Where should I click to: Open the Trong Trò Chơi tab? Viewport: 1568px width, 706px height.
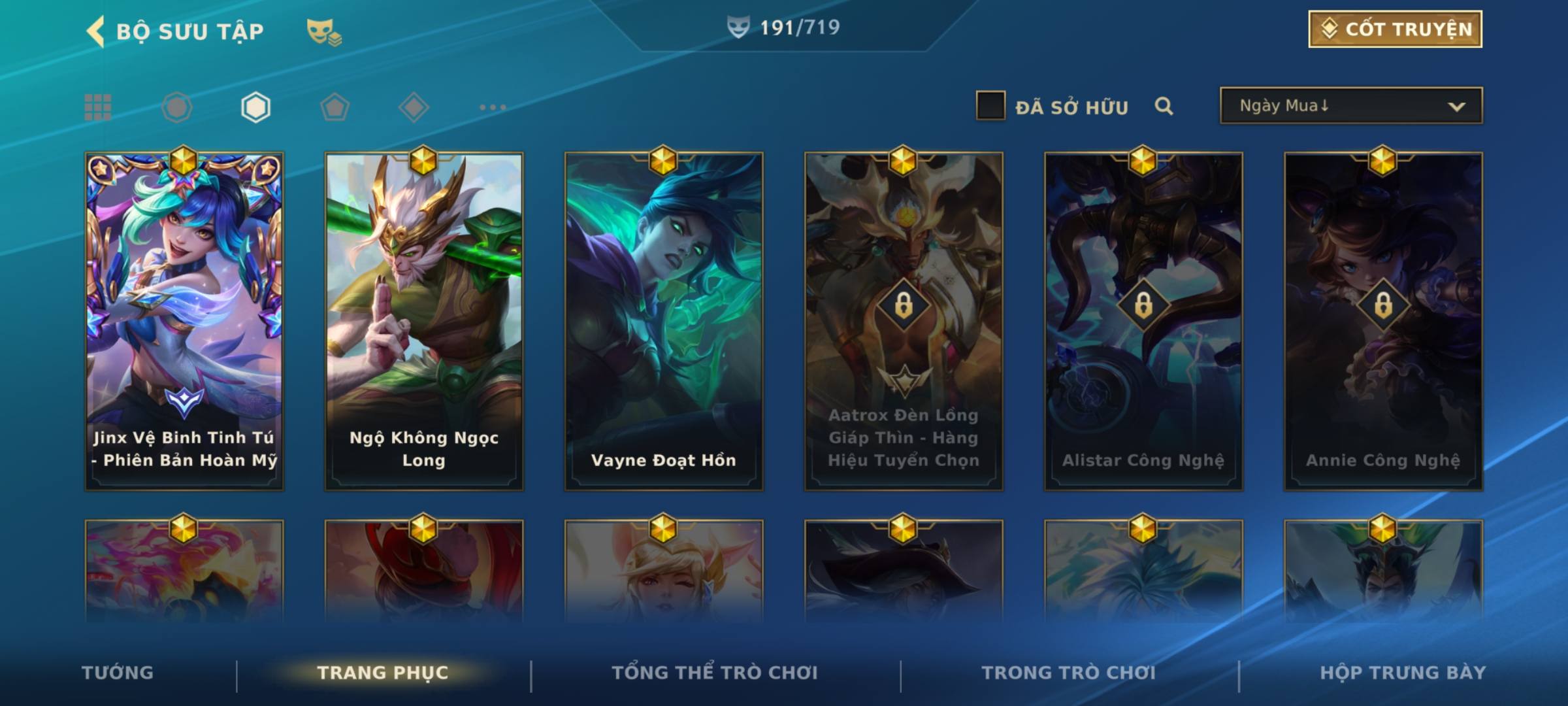(x=1069, y=673)
